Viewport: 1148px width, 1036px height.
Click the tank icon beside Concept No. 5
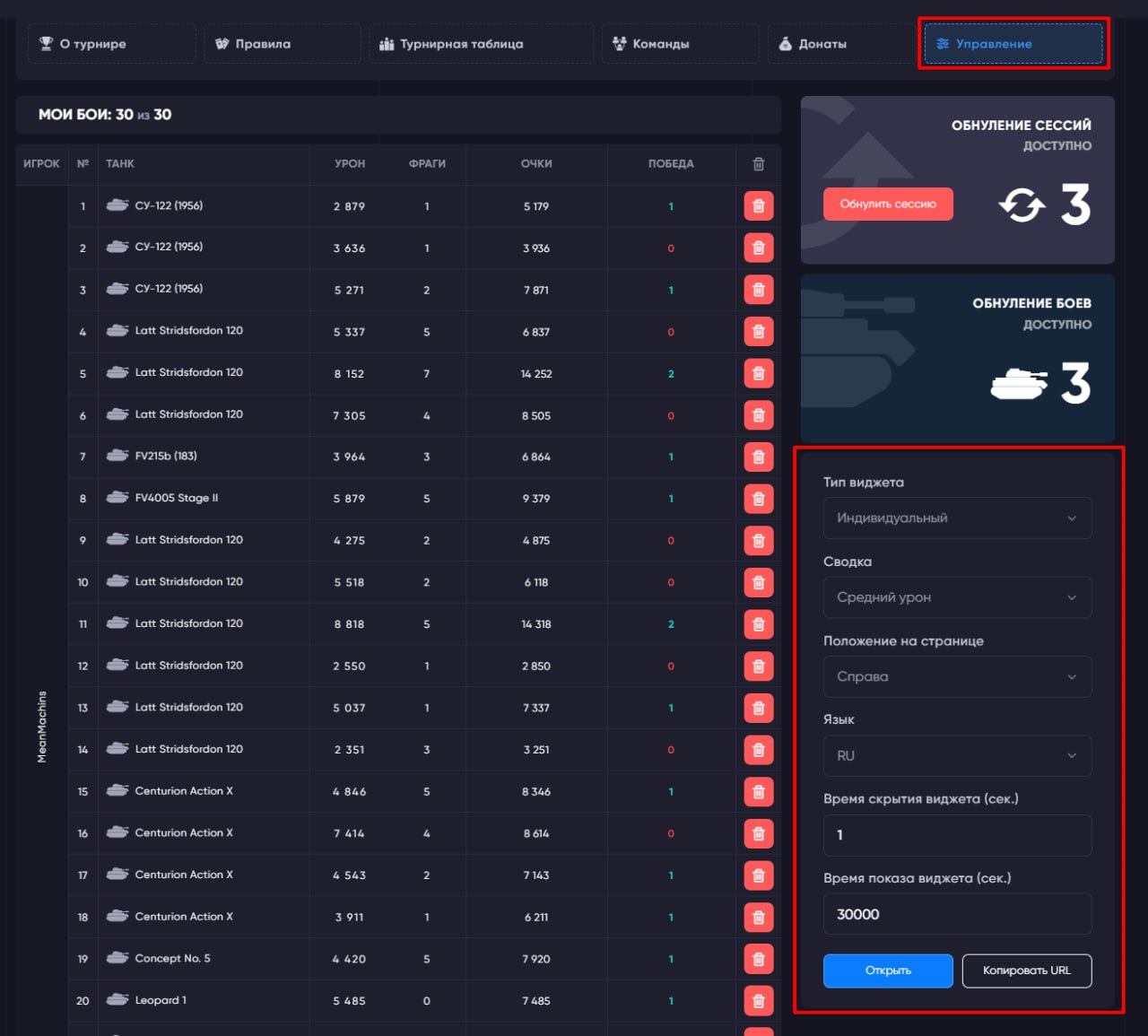pyautogui.click(x=117, y=958)
